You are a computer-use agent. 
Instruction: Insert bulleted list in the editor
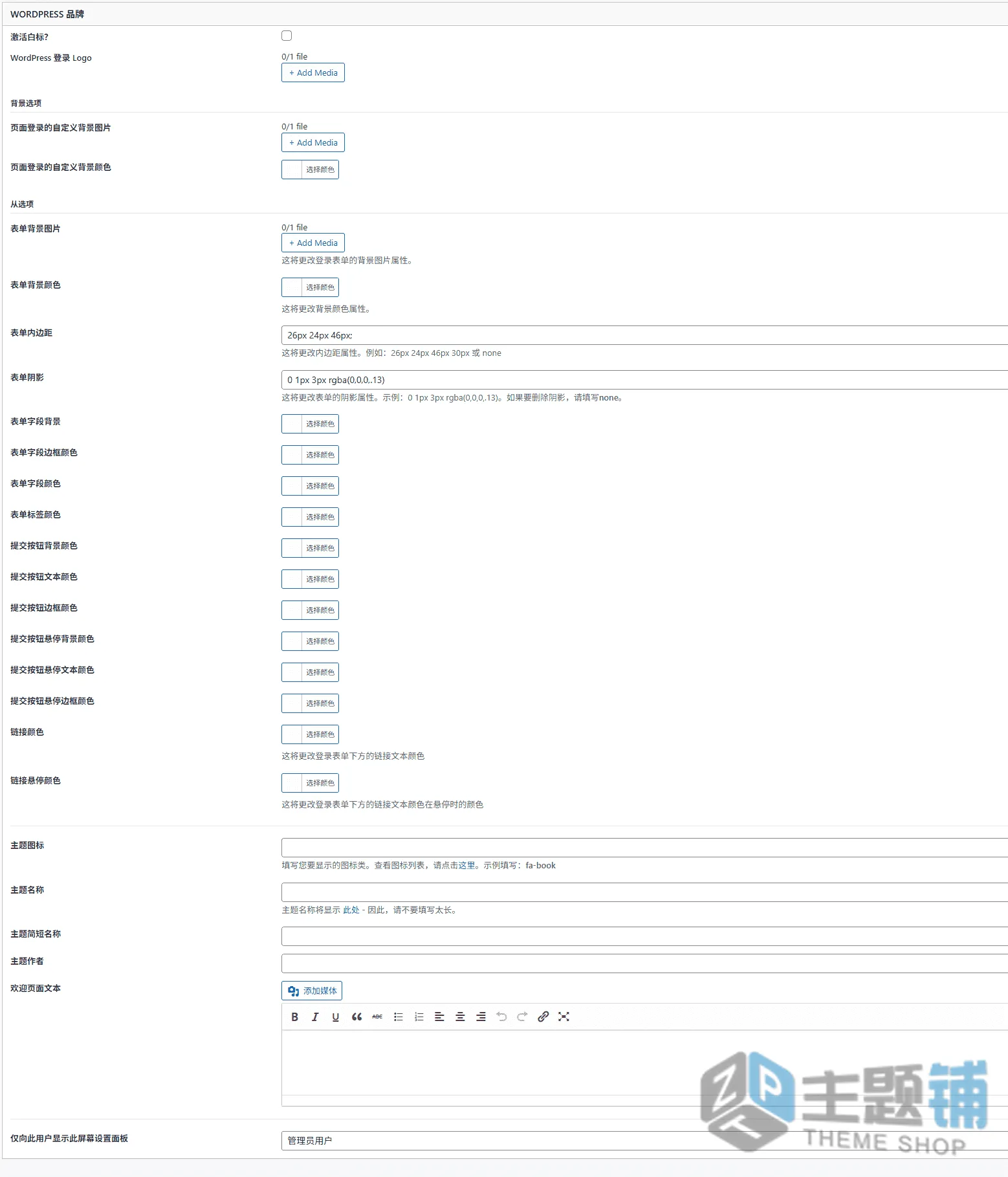[x=398, y=1017]
